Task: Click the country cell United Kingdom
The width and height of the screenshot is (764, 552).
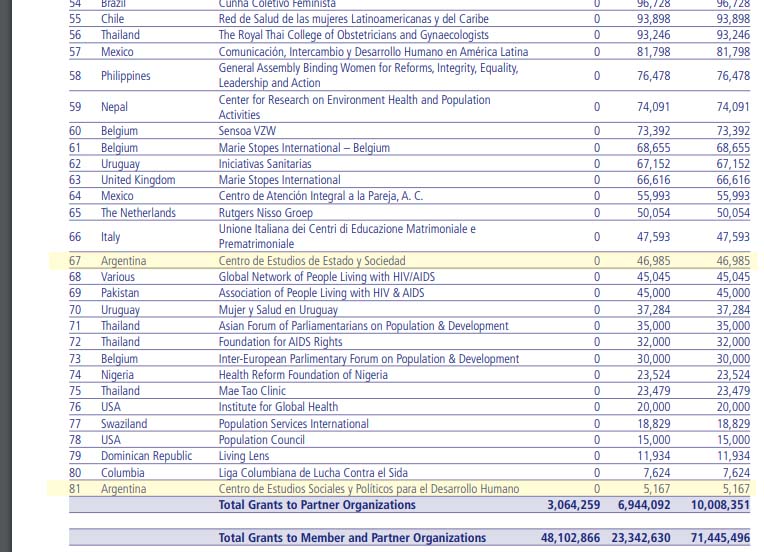Action: [x=137, y=180]
